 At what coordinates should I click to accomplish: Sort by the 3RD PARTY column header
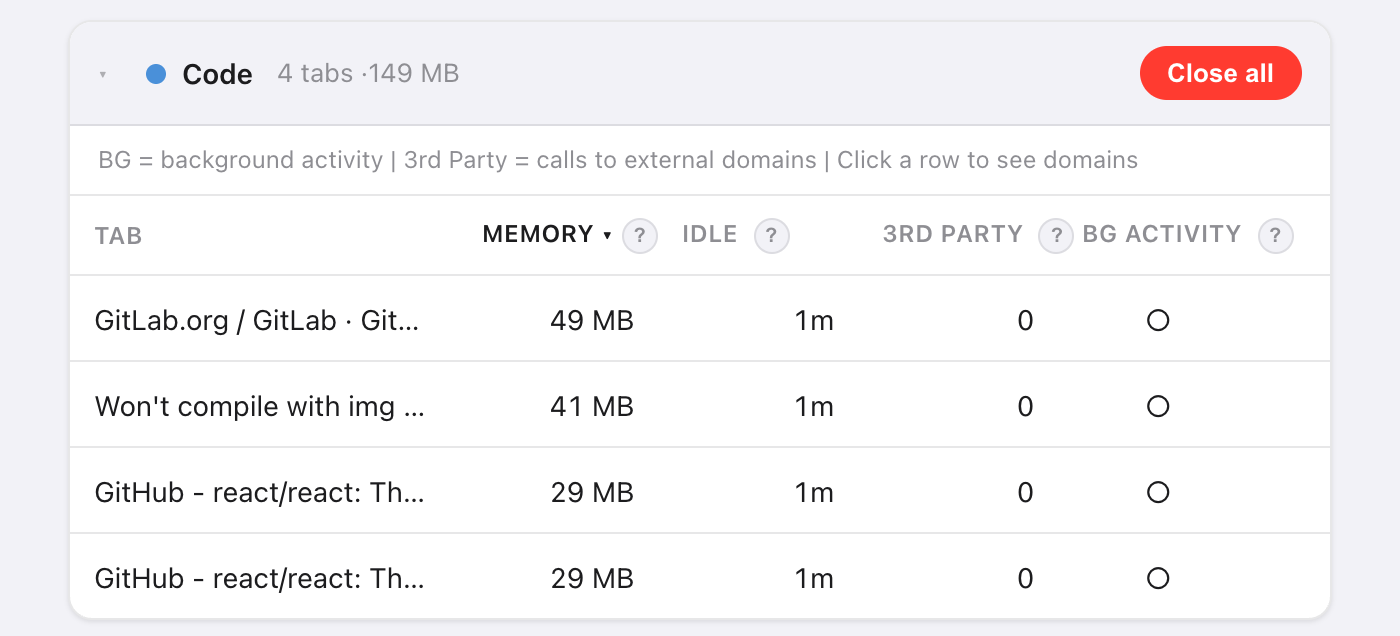pos(953,235)
